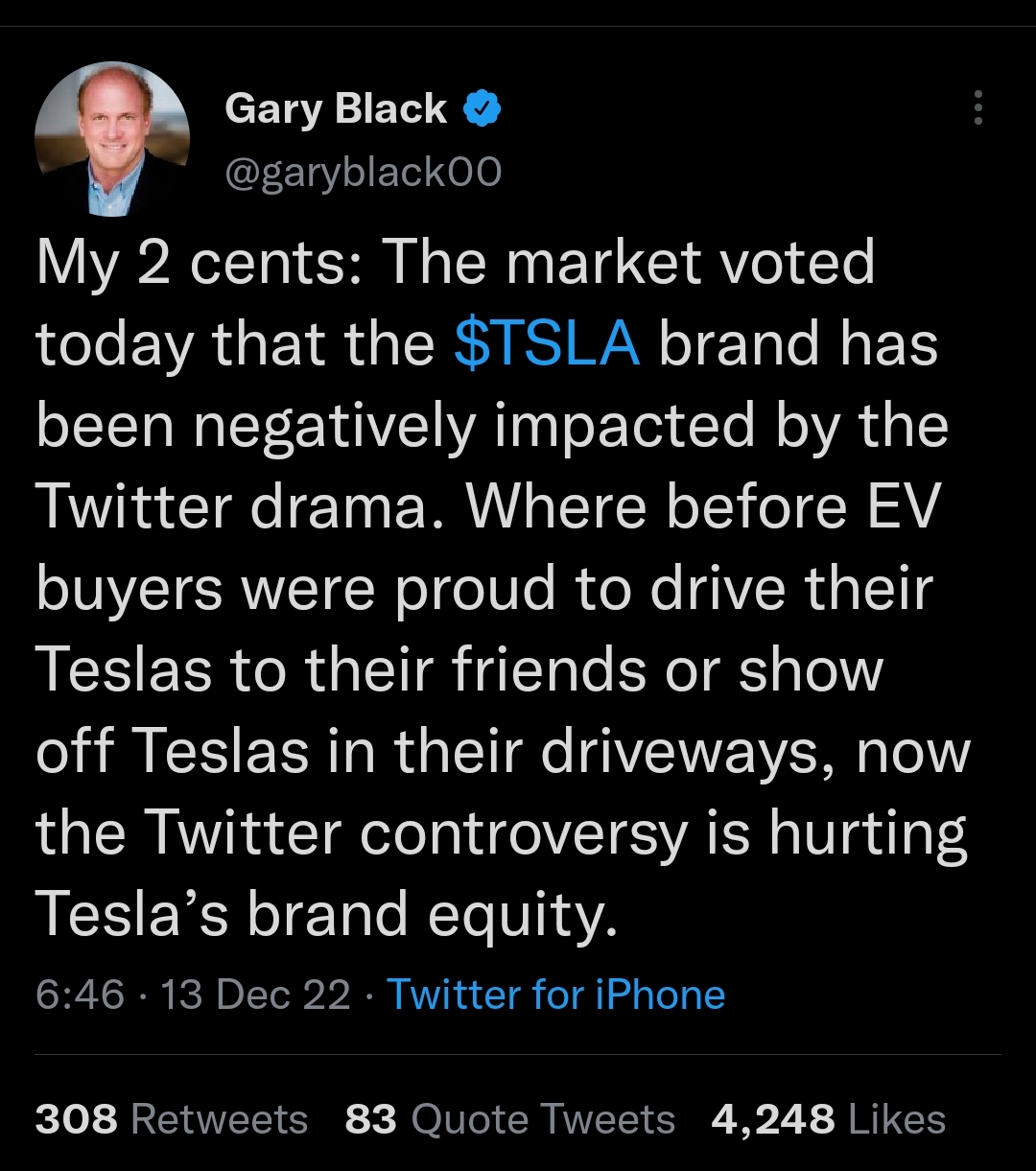Image resolution: width=1036 pixels, height=1171 pixels.
Task: Click the phrase "Tesla's brand equity"
Action: tap(322, 914)
